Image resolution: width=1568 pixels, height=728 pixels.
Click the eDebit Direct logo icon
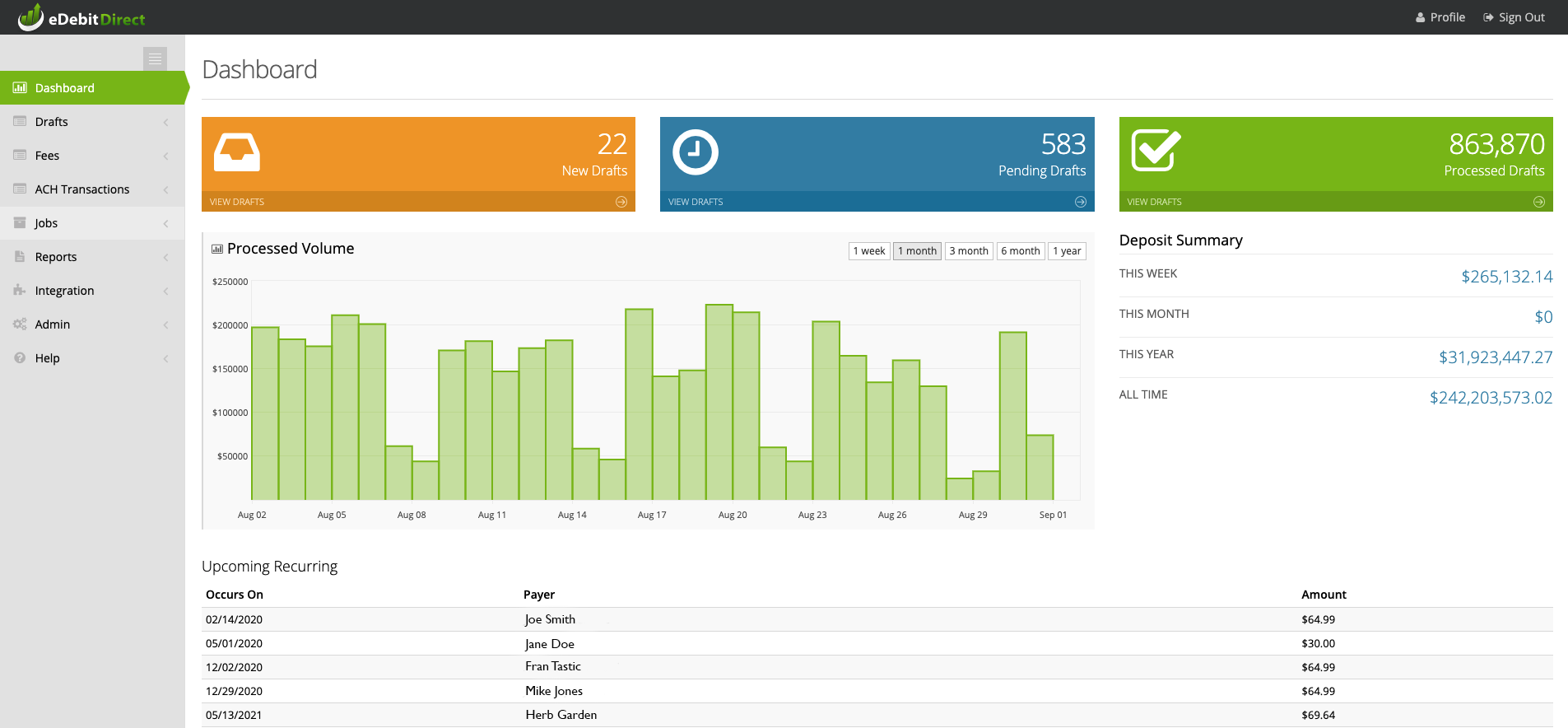click(x=30, y=17)
